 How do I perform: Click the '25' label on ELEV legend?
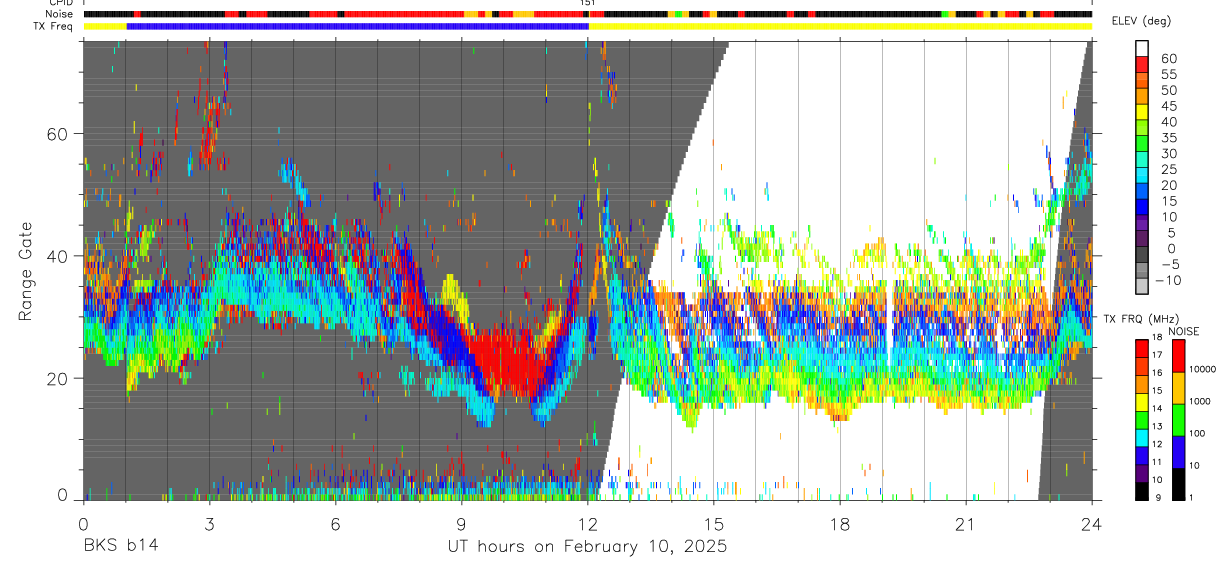[x=1167, y=169]
